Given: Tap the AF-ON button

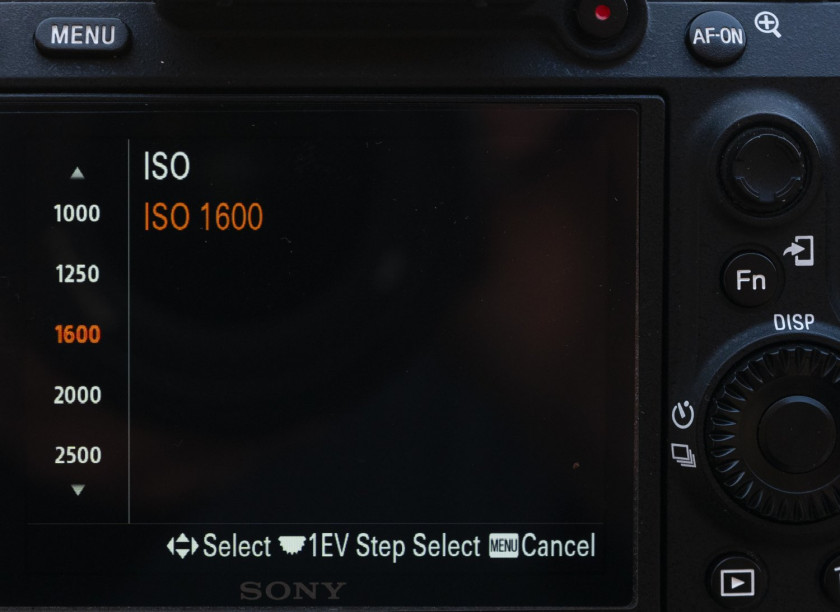Looking at the screenshot, I should [x=716, y=37].
